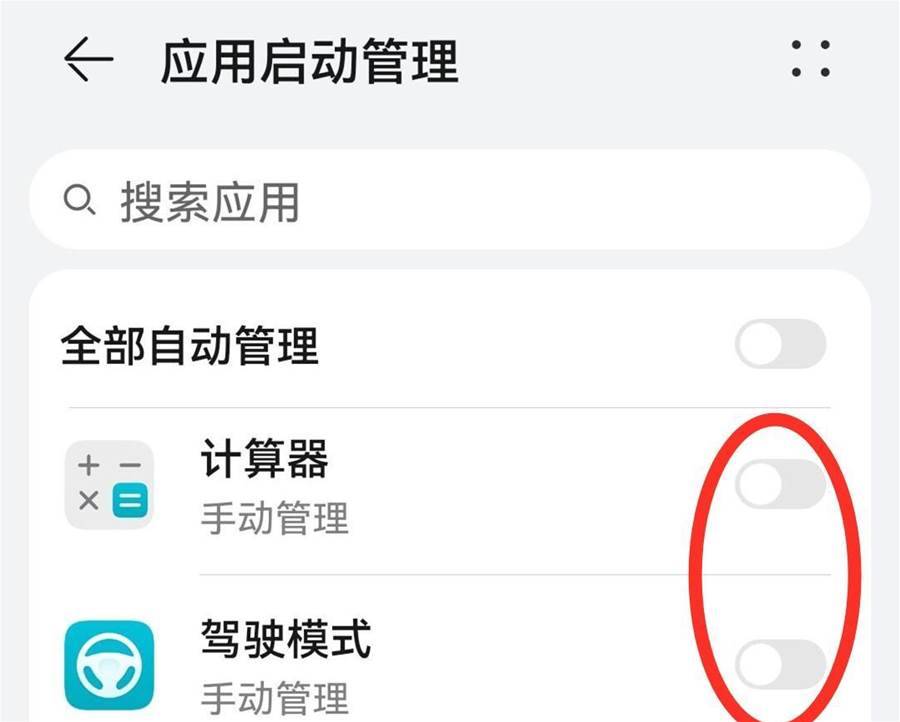Tap the 应用启动管理 page title

[310, 61]
